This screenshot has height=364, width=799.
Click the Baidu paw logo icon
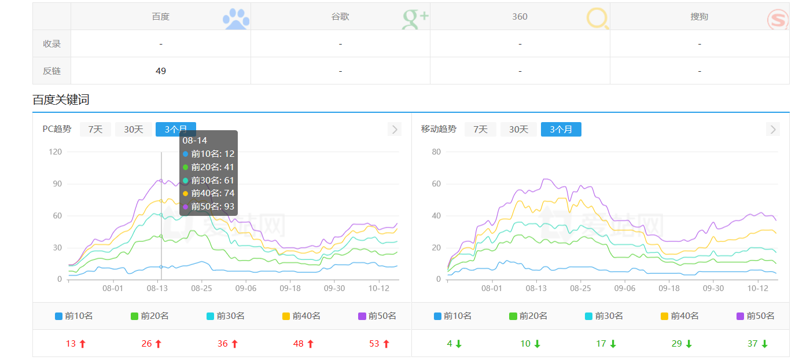[236, 19]
